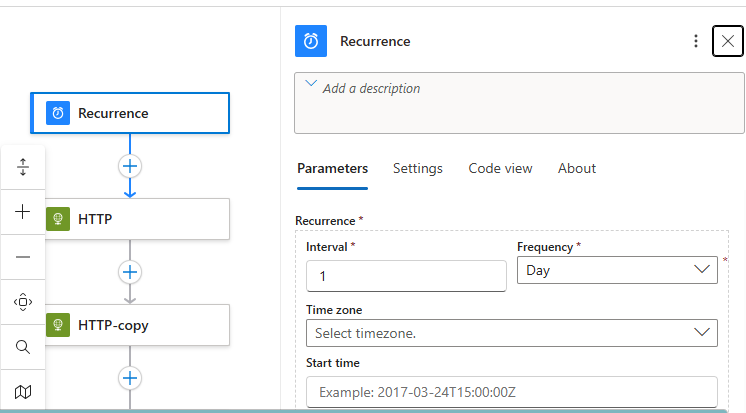
Task: Zoom in on the canvas
Action: pyautogui.click(x=23, y=212)
